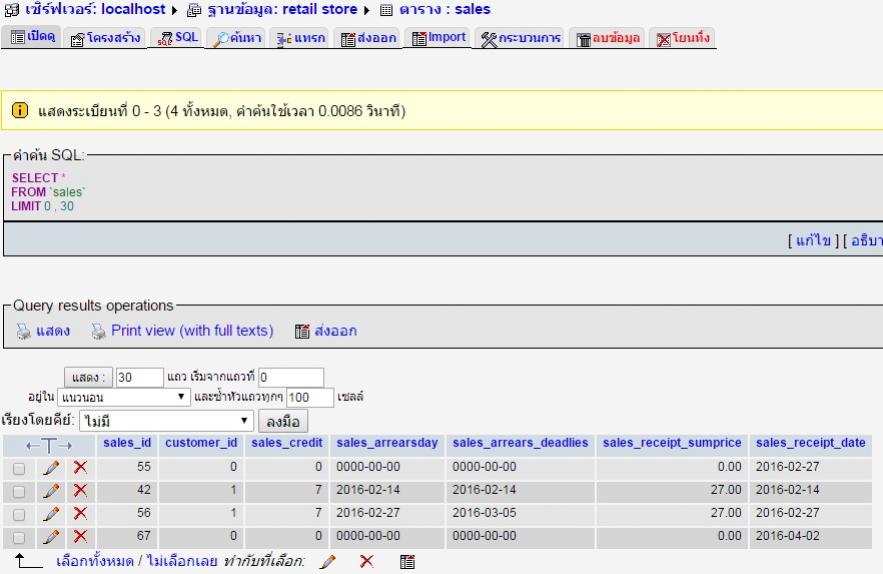Click the red delete X for sales_id 67
883x574 pixels.
[80, 536]
